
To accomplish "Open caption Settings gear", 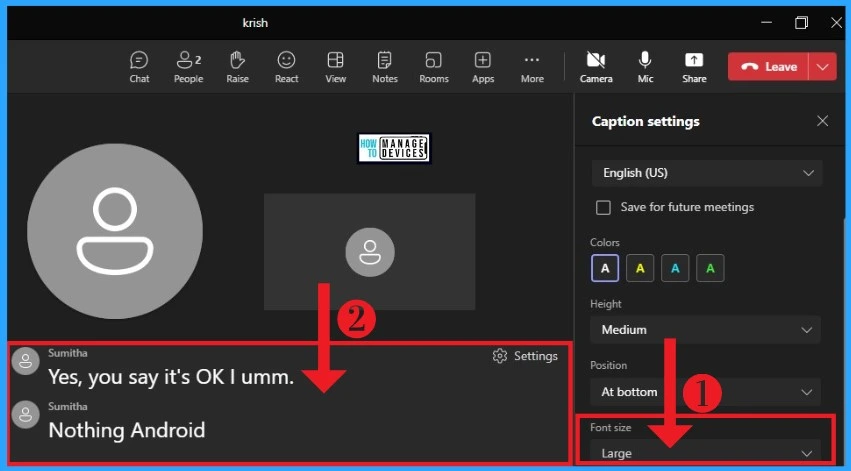I will click(x=525, y=356).
